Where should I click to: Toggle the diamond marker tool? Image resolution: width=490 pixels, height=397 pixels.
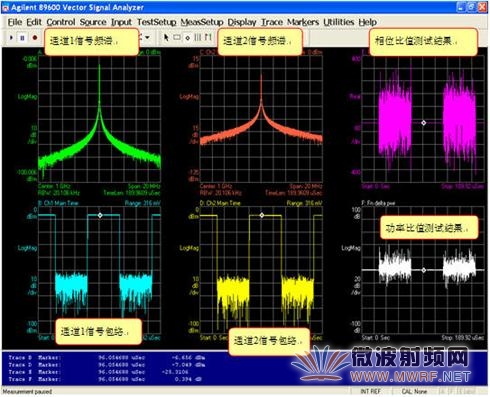coord(188,38)
